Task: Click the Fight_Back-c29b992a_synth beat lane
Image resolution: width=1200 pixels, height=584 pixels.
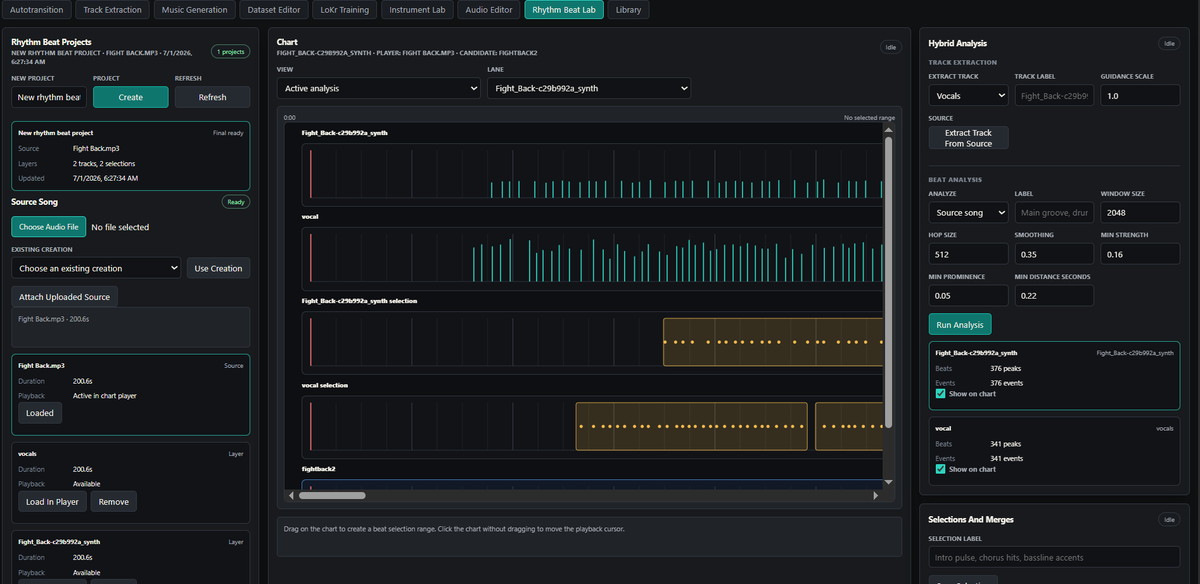Action: [592, 175]
